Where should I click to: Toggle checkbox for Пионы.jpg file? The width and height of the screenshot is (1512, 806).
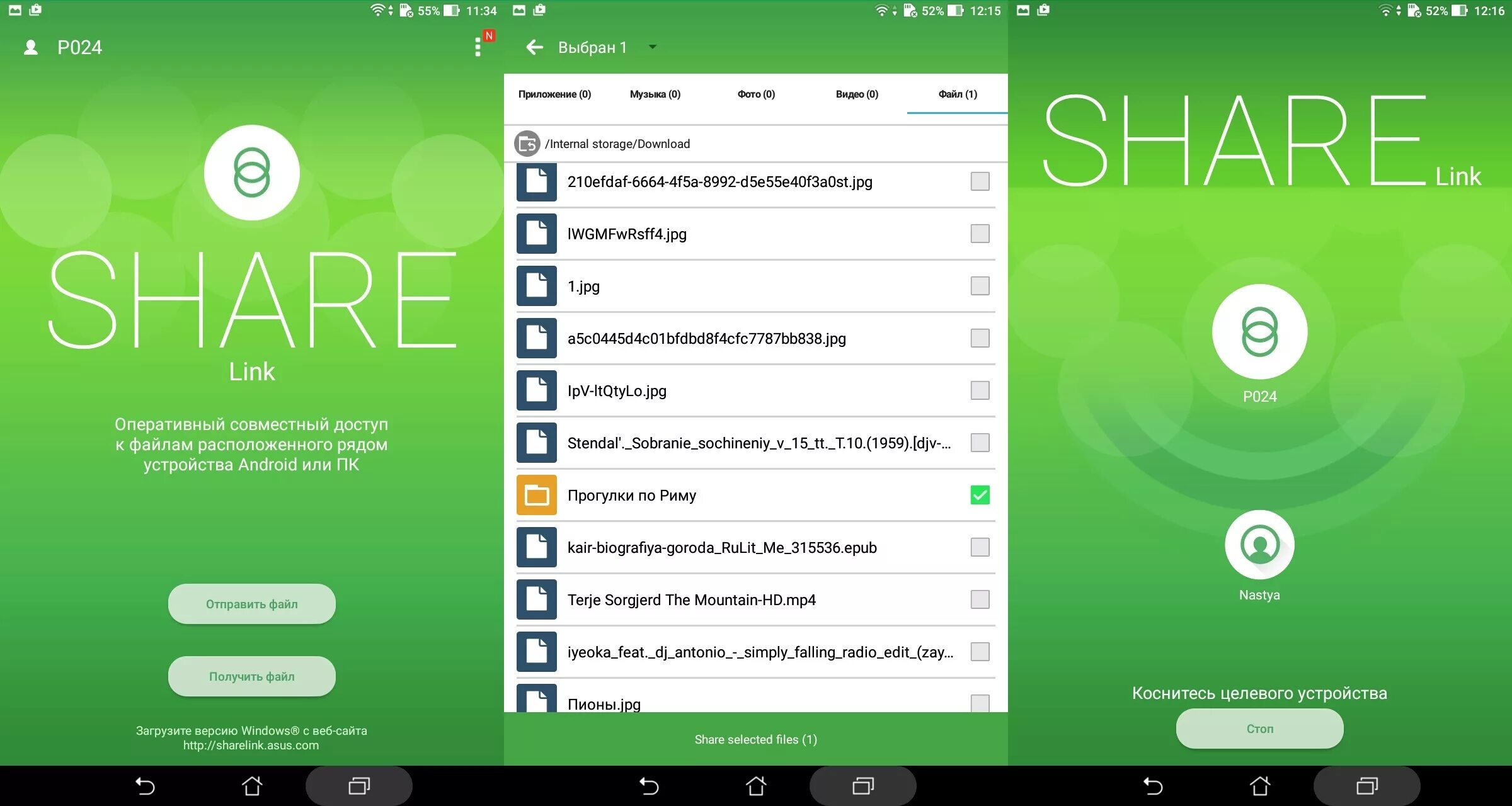(x=979, y=705)
